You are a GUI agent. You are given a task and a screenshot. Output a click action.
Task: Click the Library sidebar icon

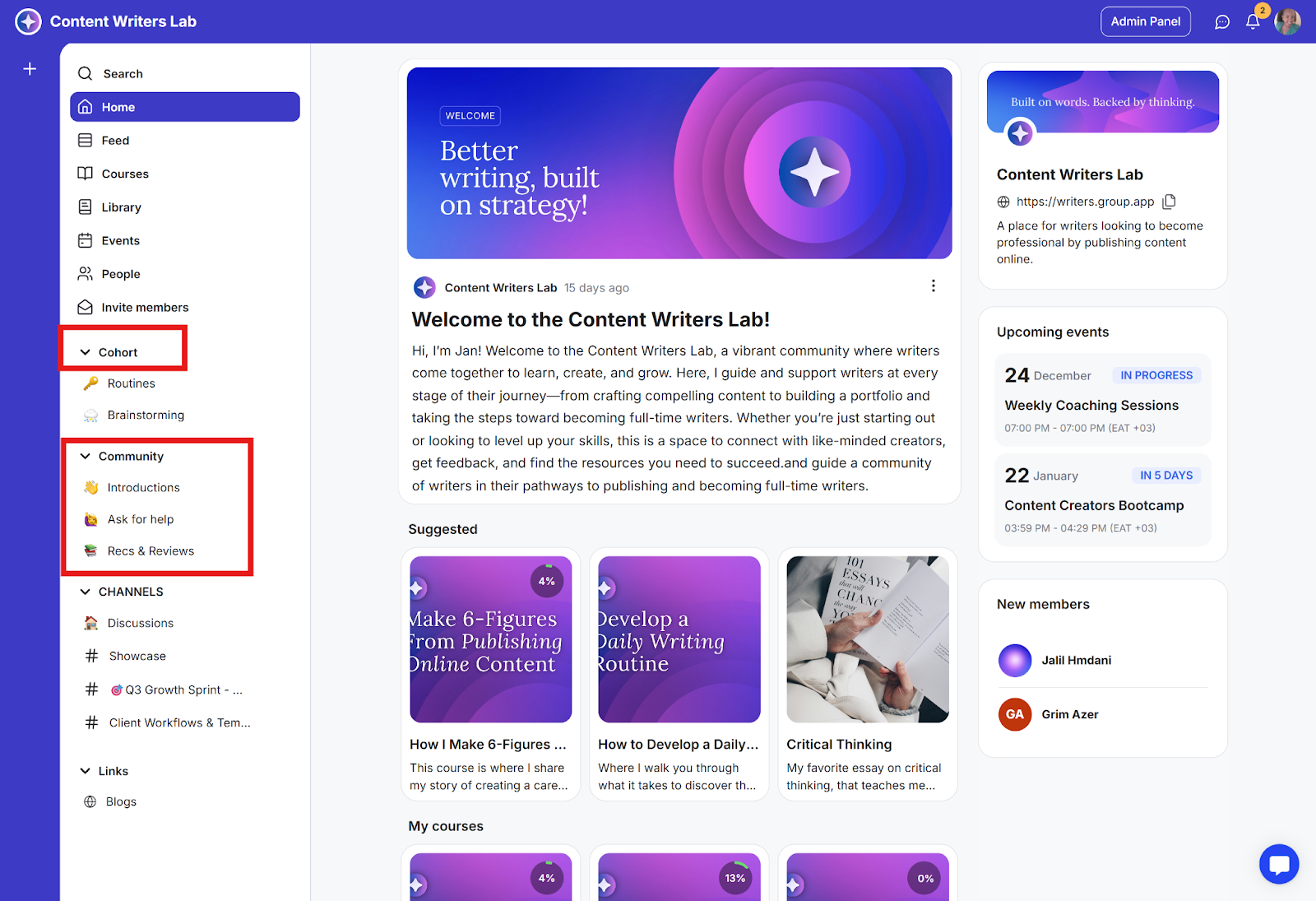pos(85,207)
